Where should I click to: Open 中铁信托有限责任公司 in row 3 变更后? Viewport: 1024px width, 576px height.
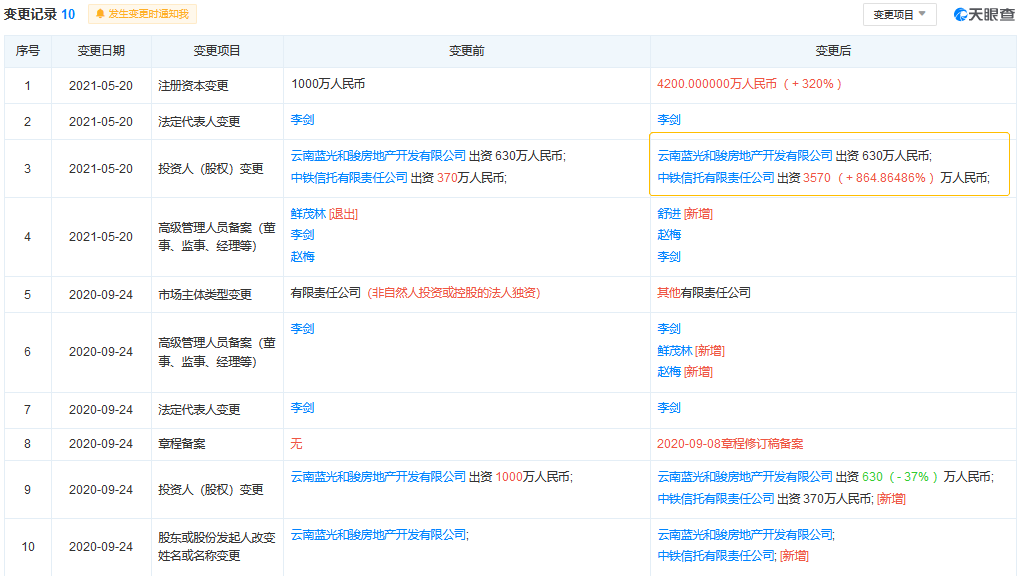pos(715,178)
